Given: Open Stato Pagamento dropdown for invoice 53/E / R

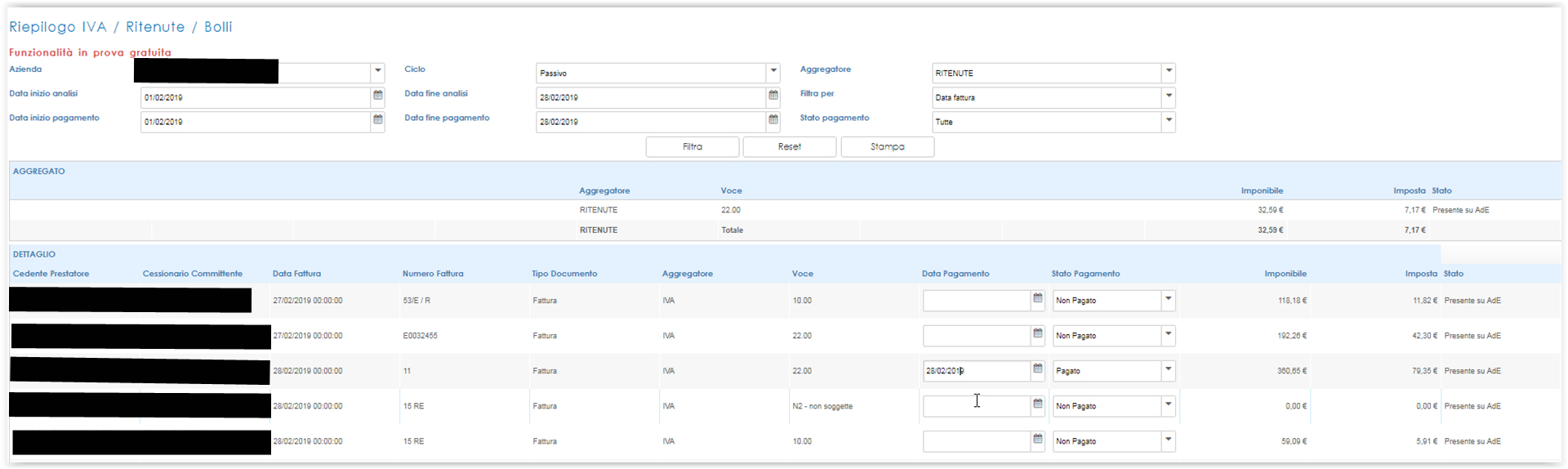Looking at the screenshot, I should [x=1168, y=300].
